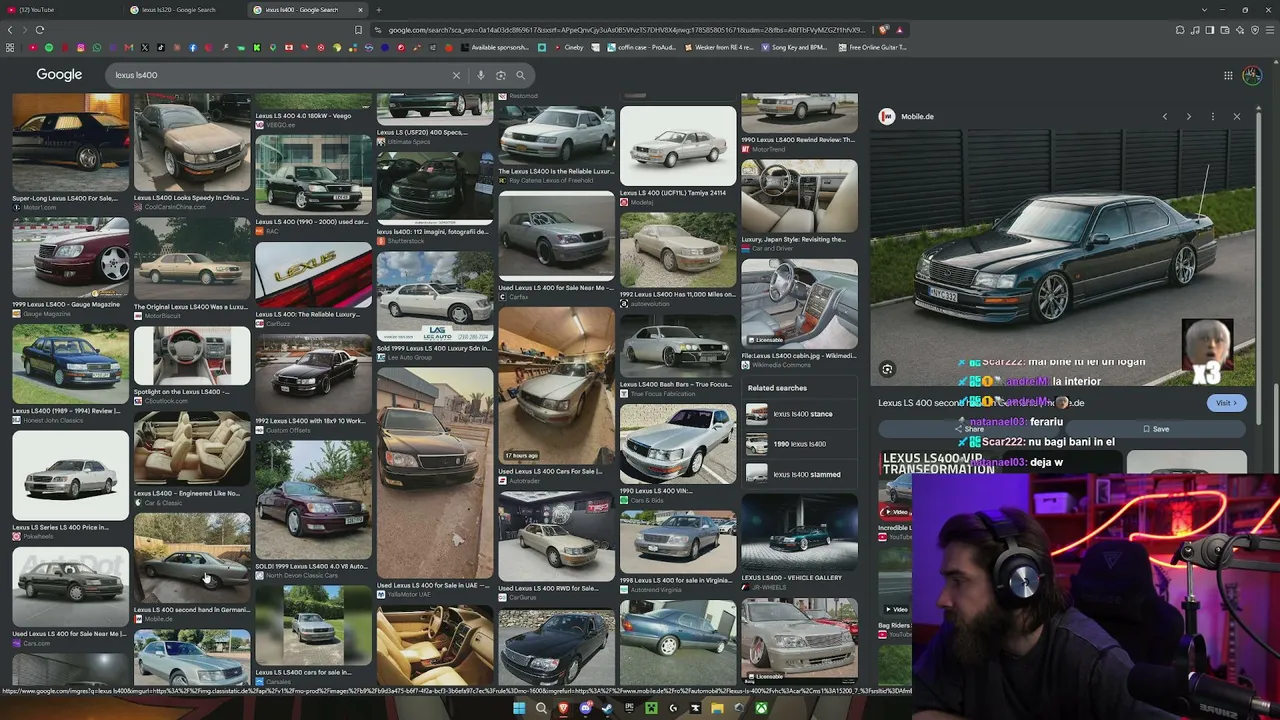Open the LS 400 (UCF1L) Tamiya 24114 thumbnail
The image size is (1280, 720).
tap(678, 146)
